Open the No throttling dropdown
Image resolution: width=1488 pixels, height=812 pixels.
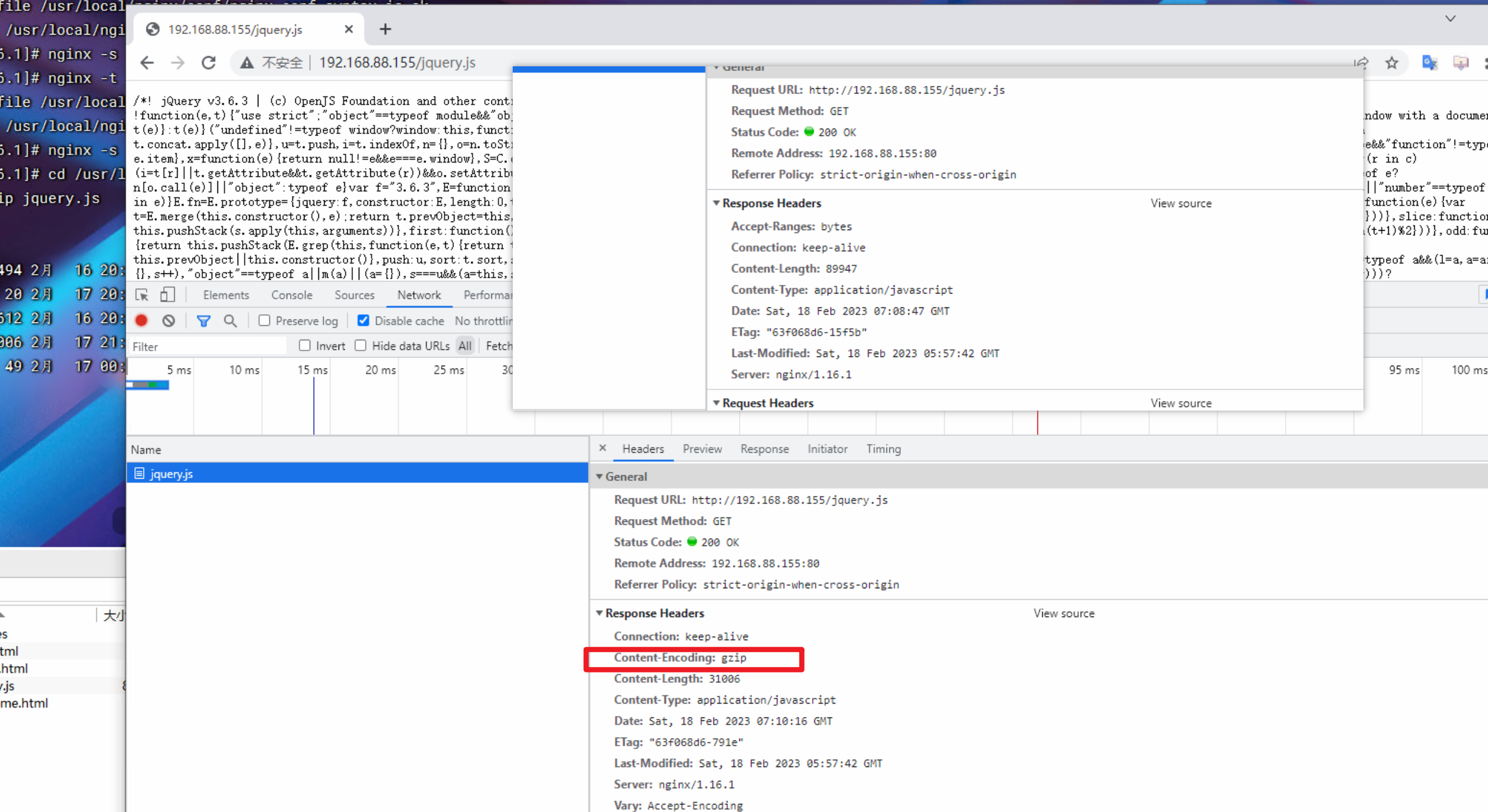point(484,321)
